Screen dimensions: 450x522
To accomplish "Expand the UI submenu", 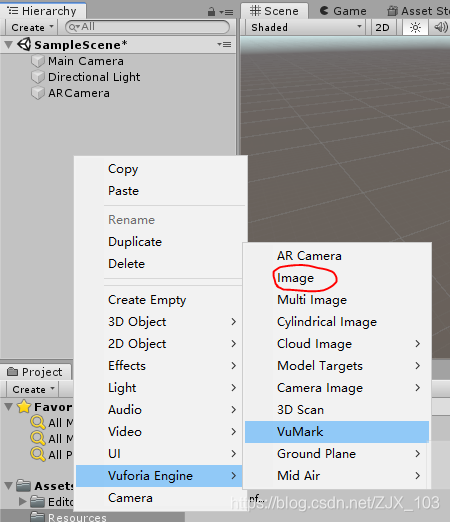I will point(159,454).
